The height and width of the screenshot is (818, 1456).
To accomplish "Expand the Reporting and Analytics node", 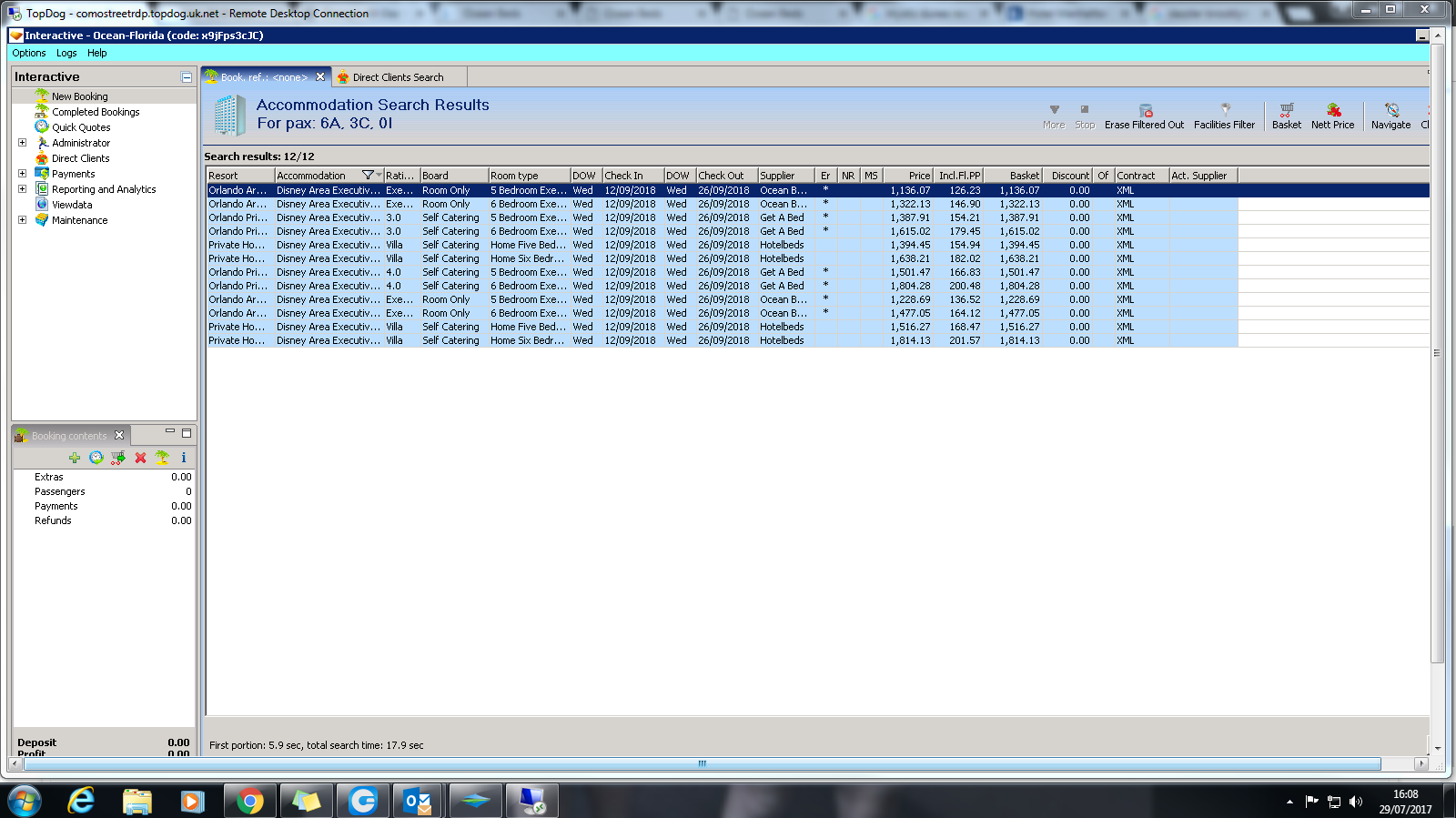I will [x=23, y=189].
